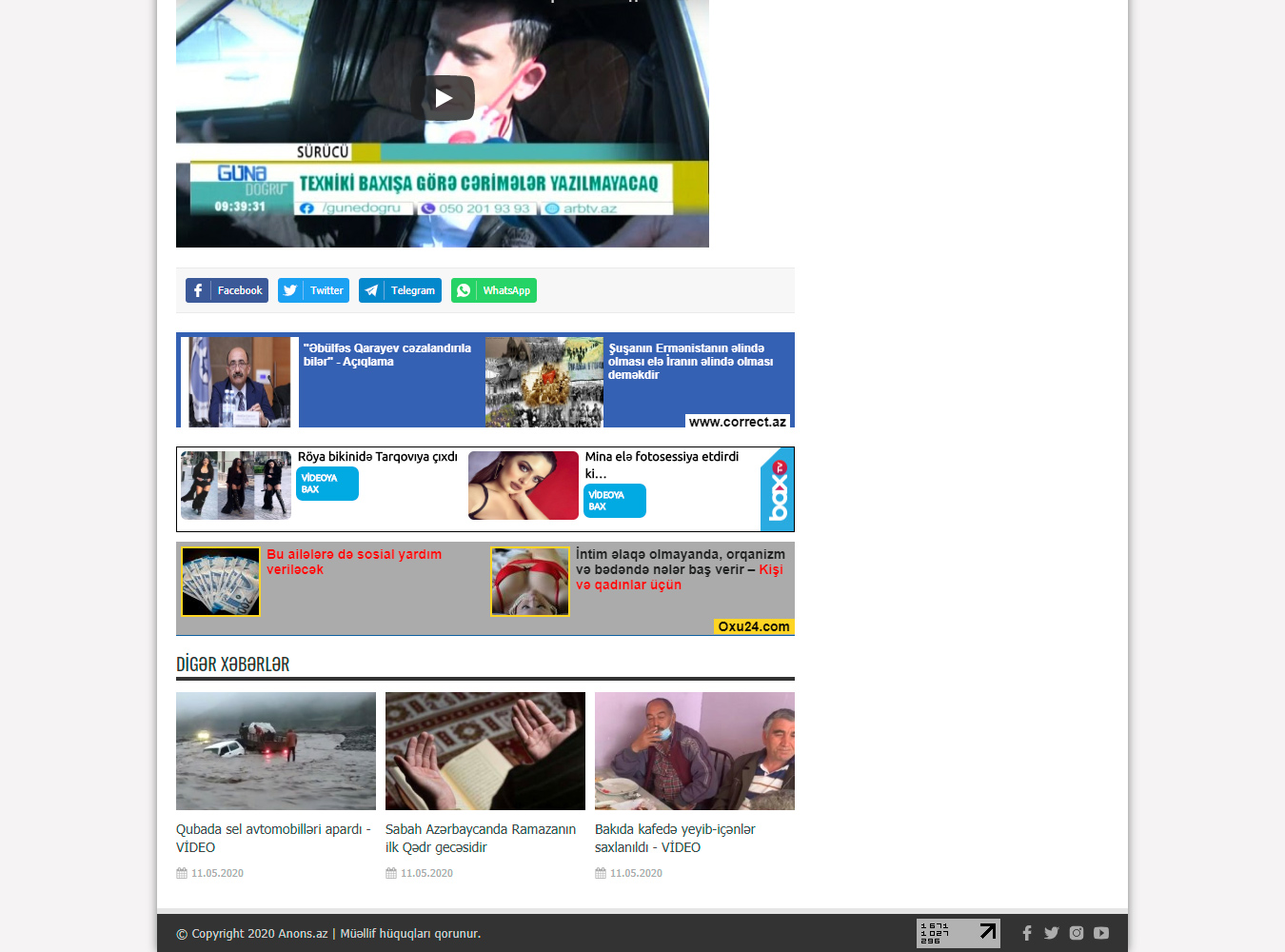Open the footer Instagram icon
The width and height of the screenshot is (1285, 952).
coord(1077,933)
